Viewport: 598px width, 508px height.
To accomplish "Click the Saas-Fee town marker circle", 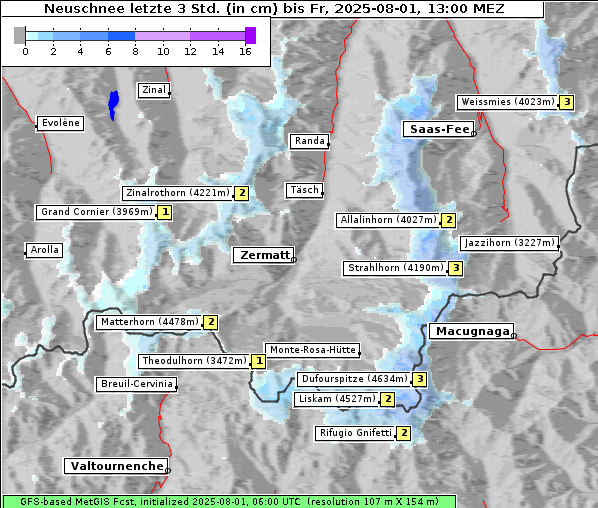I will tap(474, 134).
